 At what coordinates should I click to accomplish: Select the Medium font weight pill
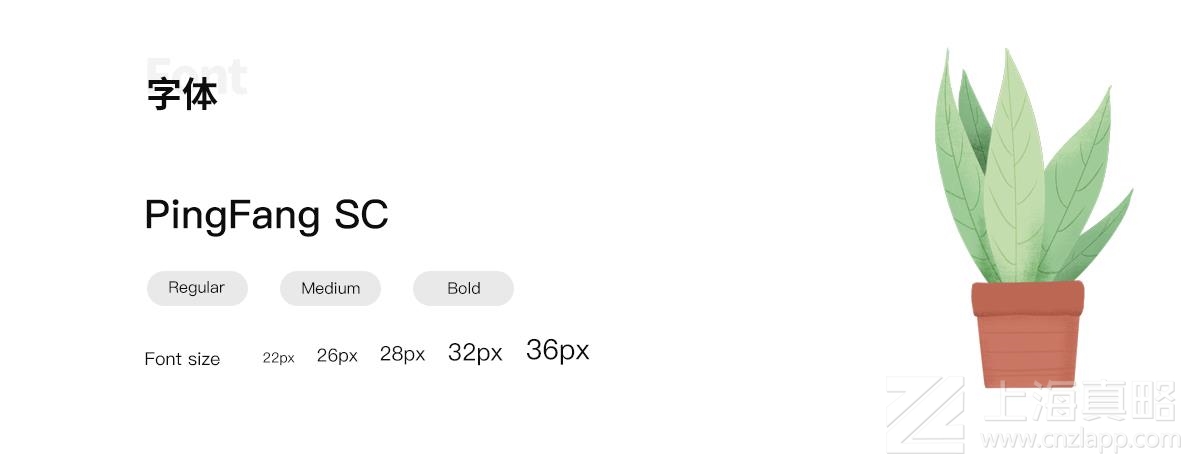point(330,288)
